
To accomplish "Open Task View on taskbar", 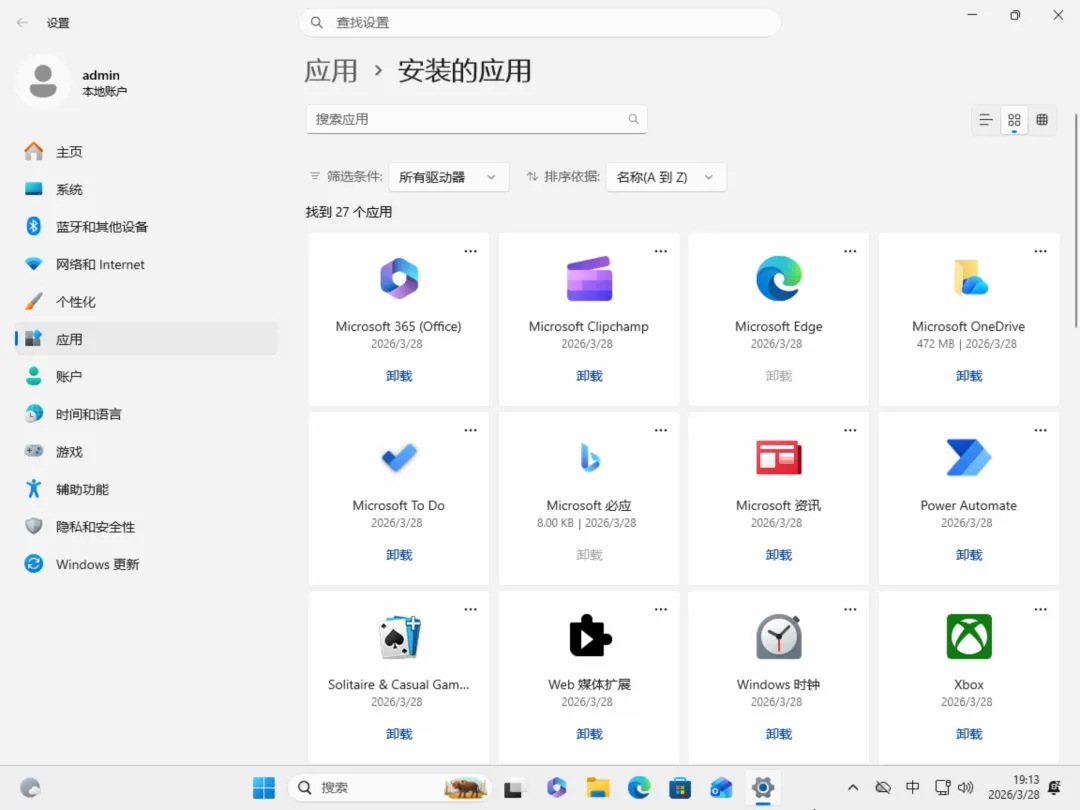I will (x=515, y=787).
